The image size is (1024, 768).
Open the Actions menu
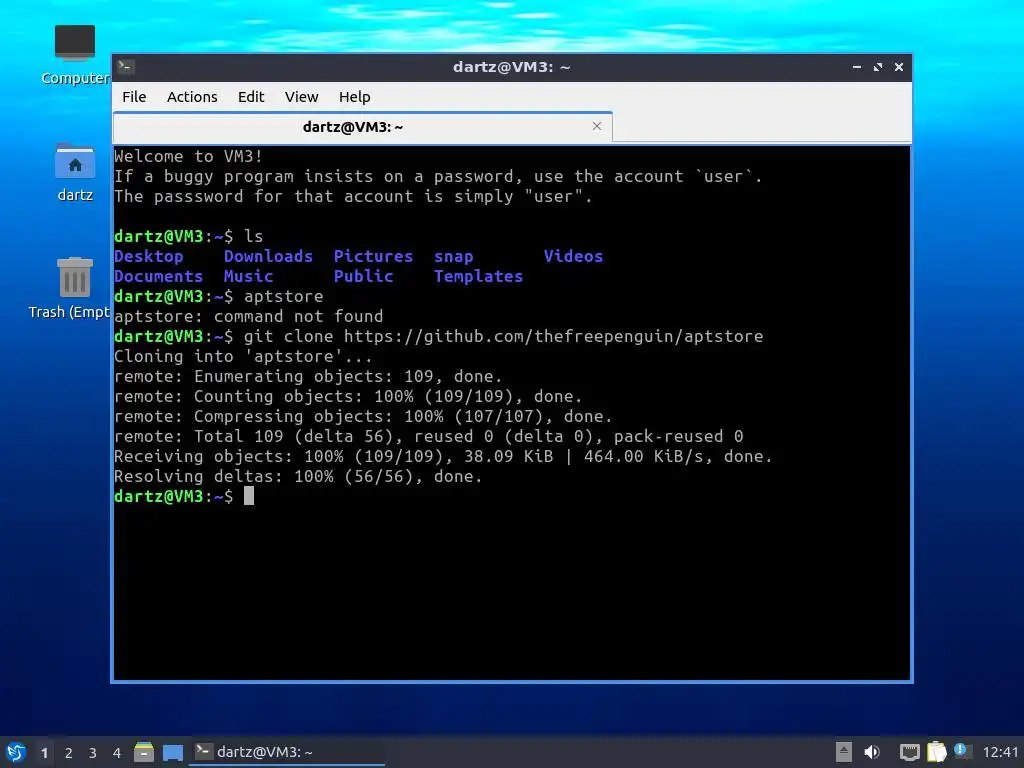click(x=192, y=97)
